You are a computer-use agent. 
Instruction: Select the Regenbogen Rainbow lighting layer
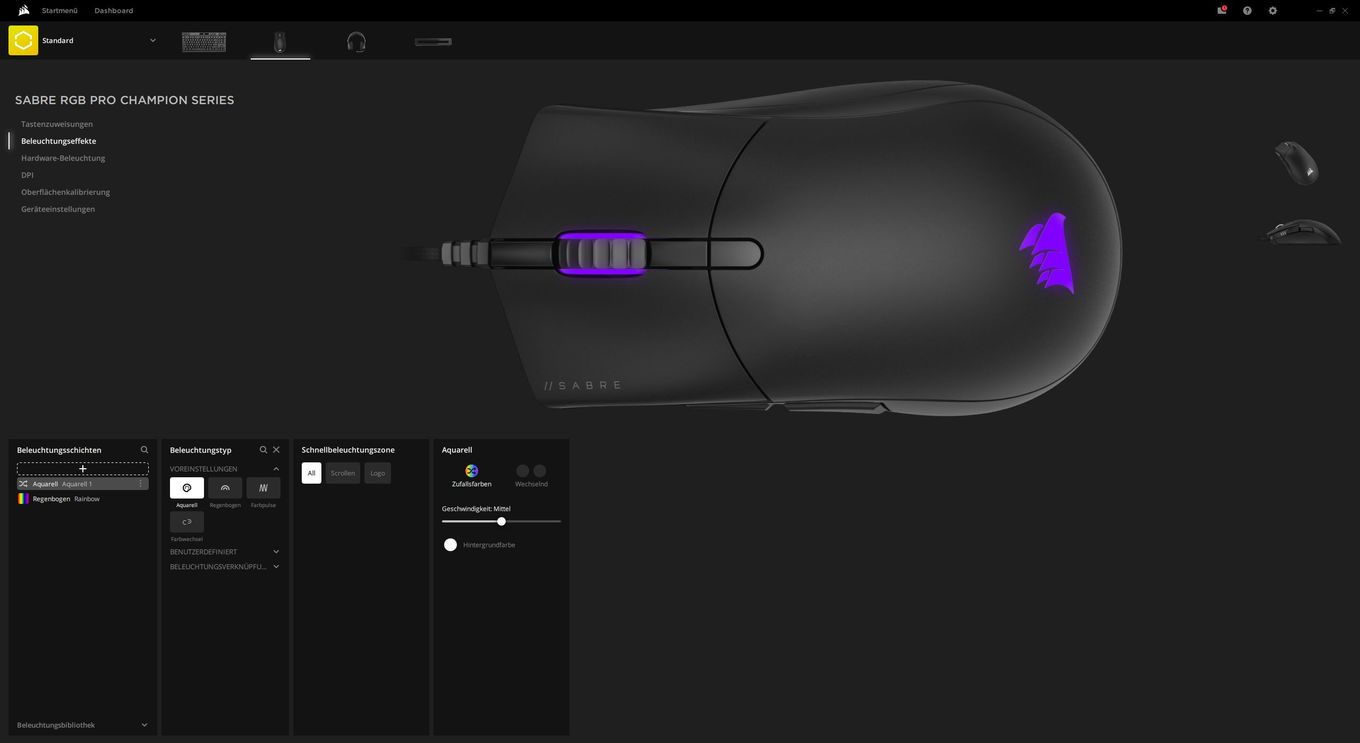83,498
